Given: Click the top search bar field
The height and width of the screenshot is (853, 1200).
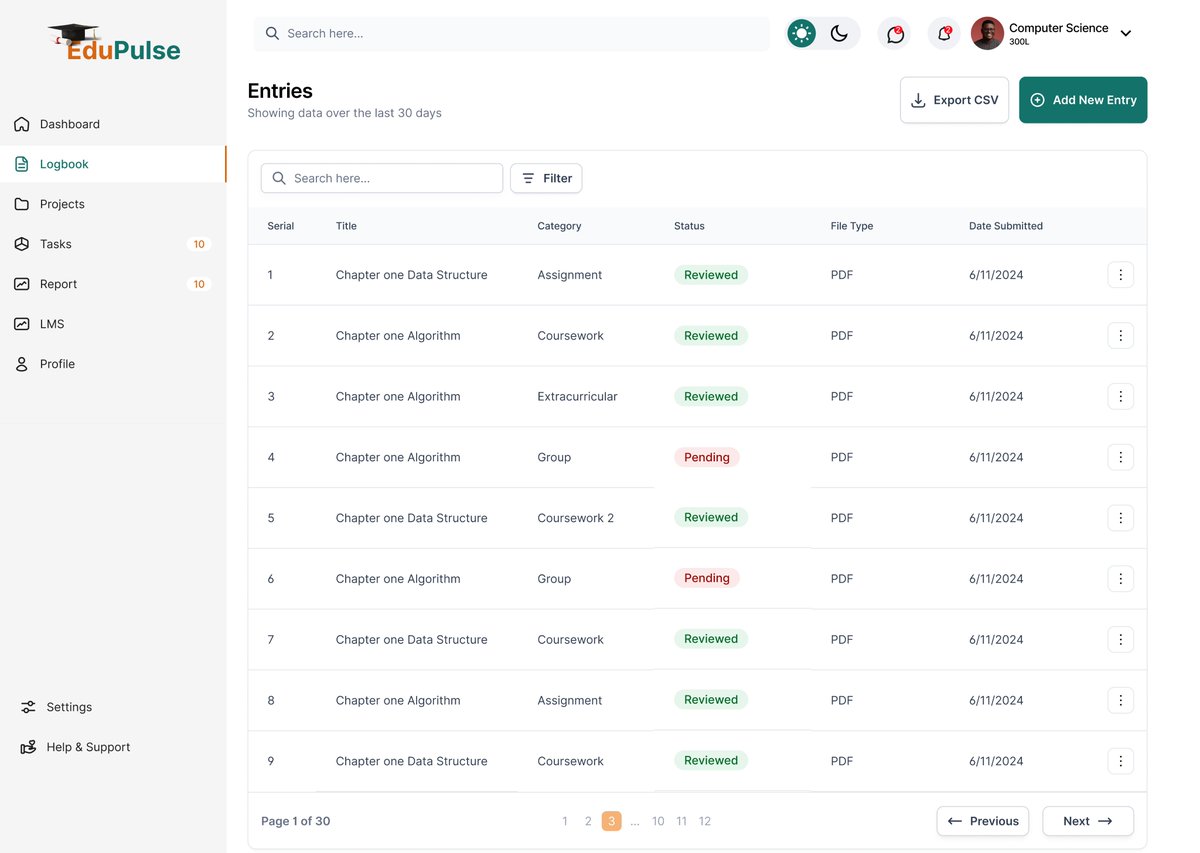Looking at the screenshot, I should 512,34.
